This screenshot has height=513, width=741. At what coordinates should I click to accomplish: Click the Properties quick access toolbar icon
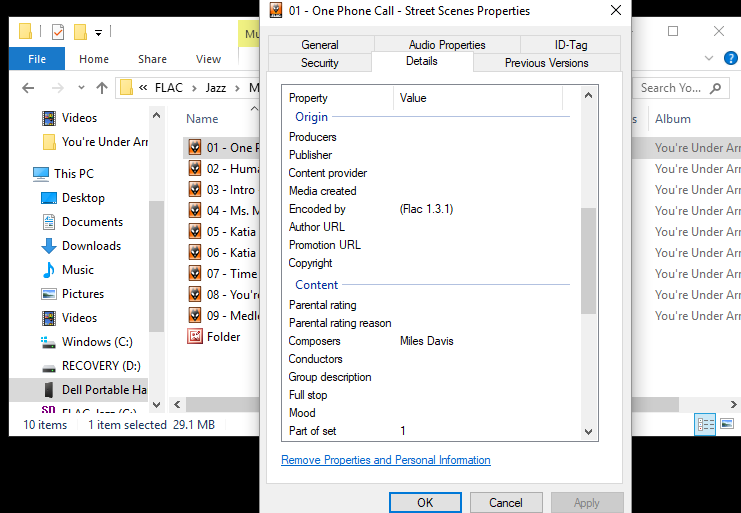click(57, 32)
